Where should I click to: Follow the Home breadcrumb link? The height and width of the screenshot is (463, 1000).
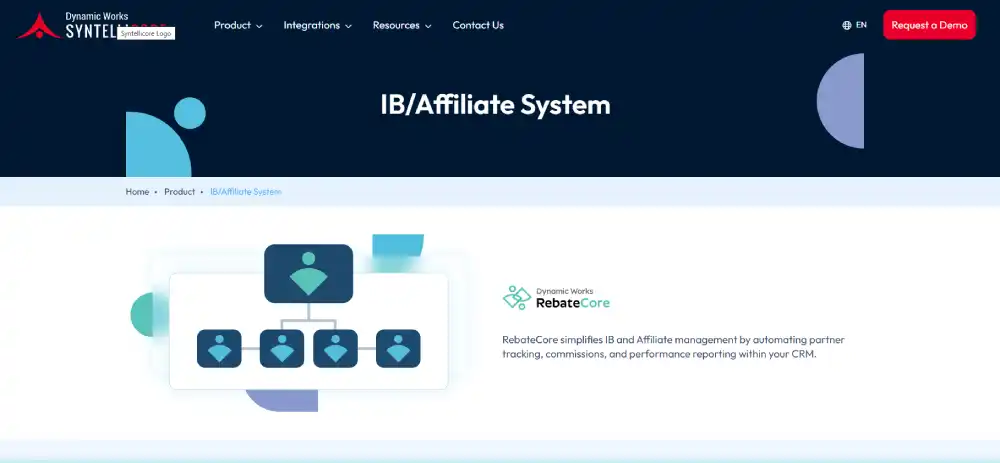pos(137,191)
